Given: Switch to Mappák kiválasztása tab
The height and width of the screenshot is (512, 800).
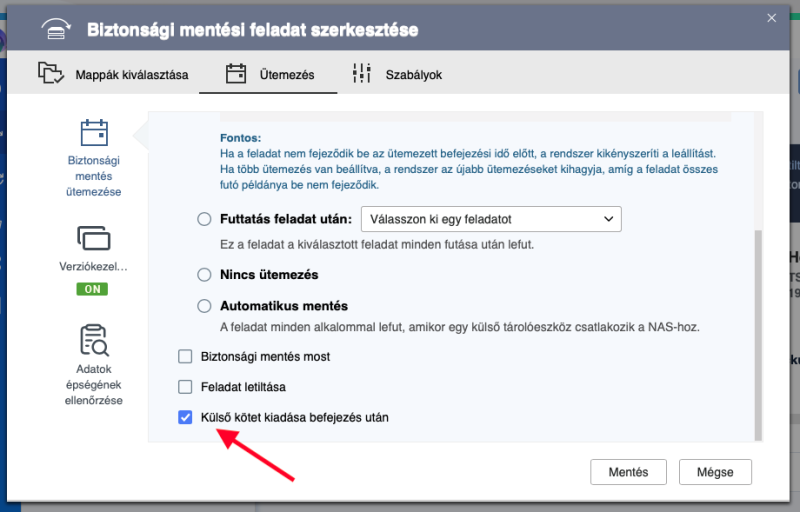Looking at the screenshot, I should click(113, 74).
